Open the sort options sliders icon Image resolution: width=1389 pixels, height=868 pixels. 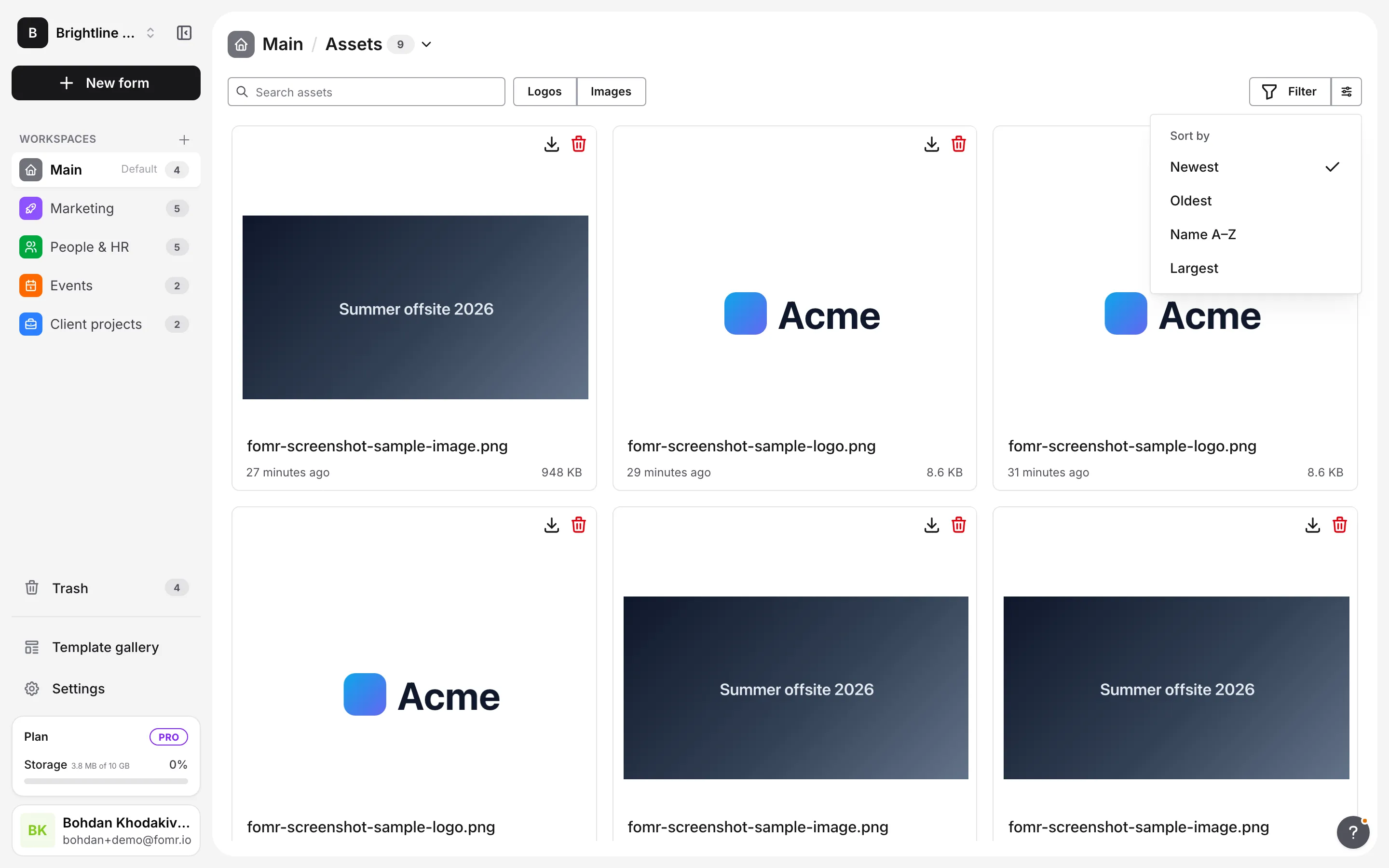[1347, 91]
